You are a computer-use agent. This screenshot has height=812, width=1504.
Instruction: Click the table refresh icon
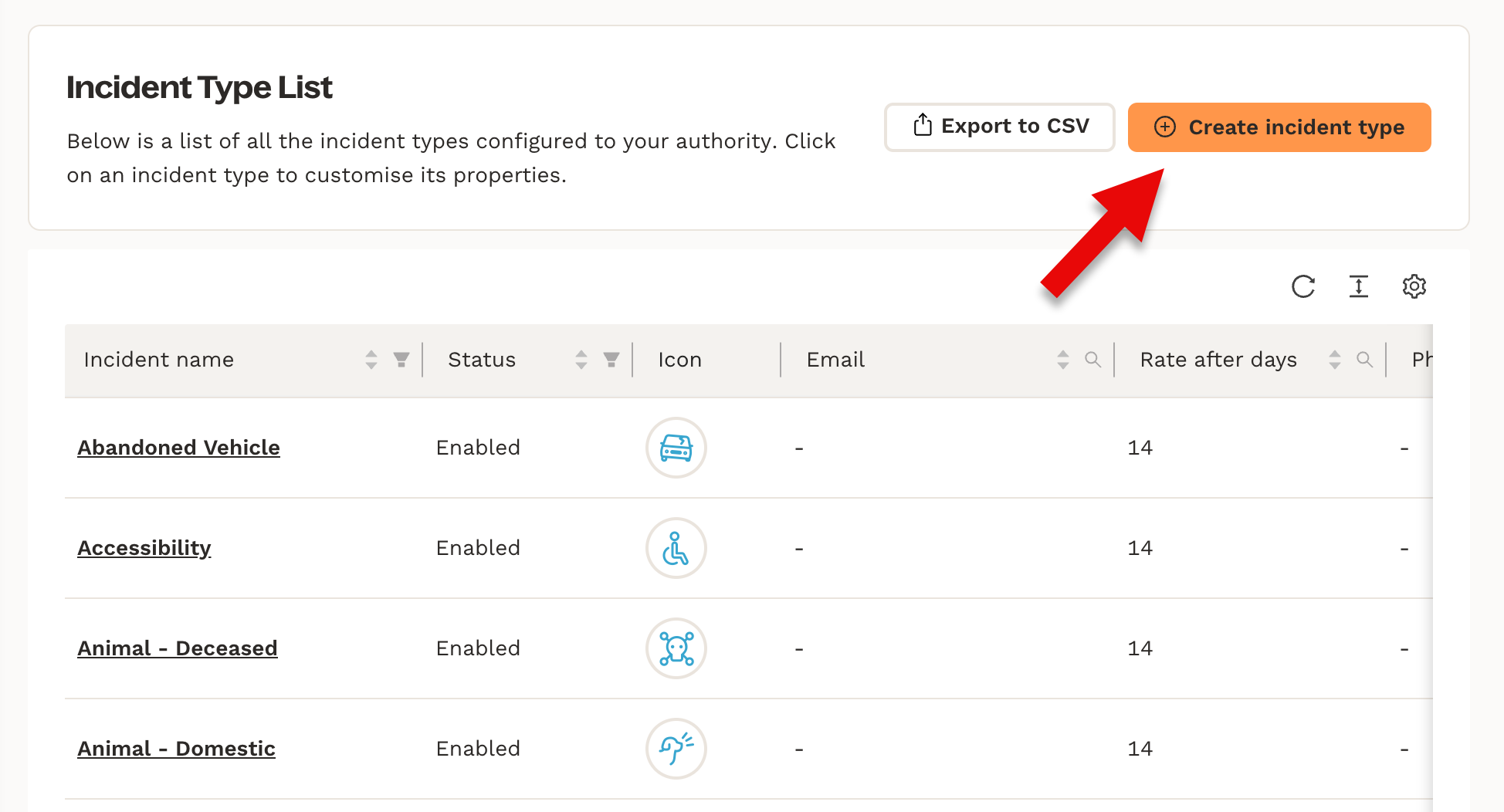point(1303,286)
